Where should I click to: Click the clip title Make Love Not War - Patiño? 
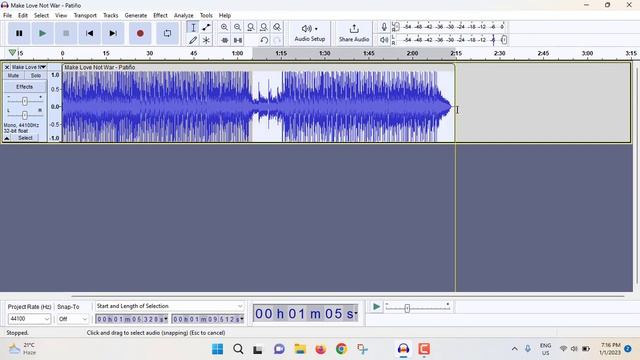click(x=100, y=67)
